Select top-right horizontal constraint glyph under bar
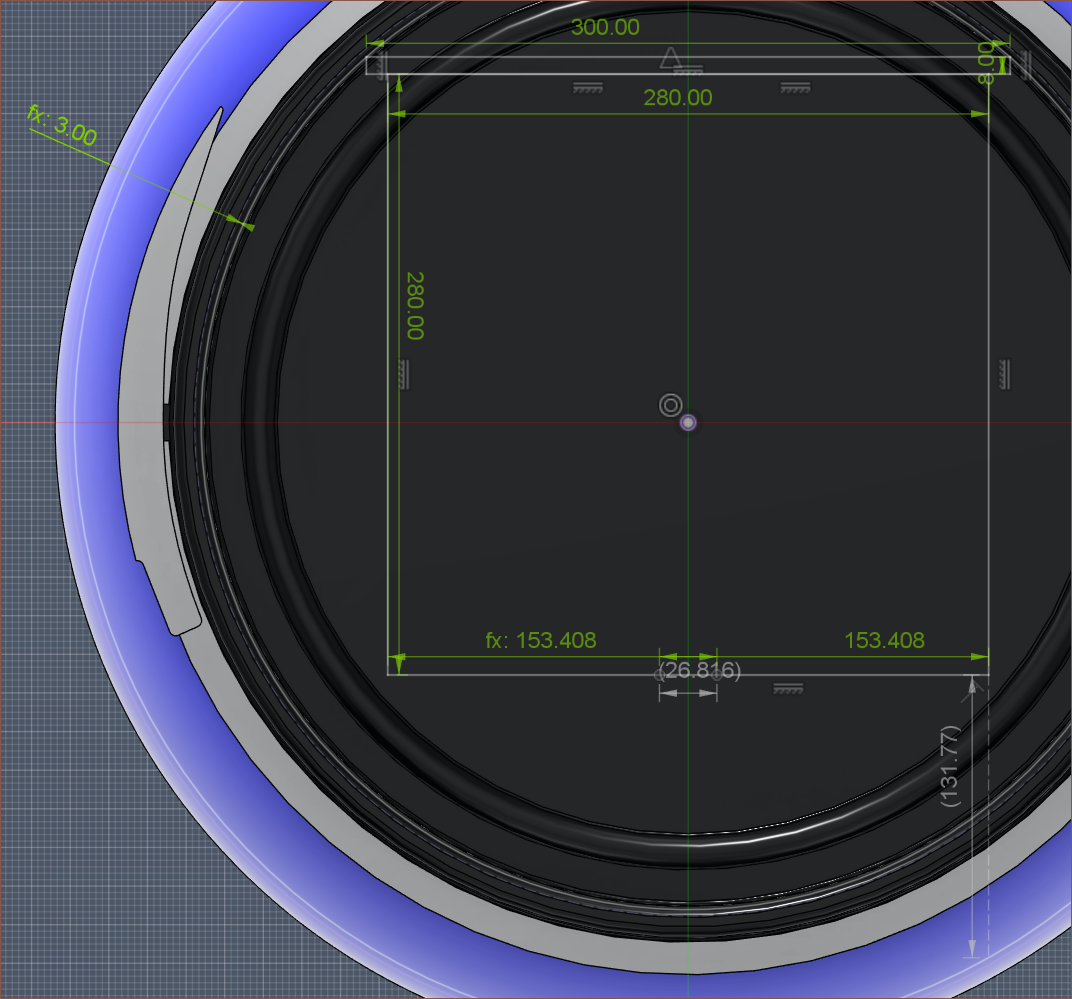This screenshot has height=999, width=1072. (794, 89)
